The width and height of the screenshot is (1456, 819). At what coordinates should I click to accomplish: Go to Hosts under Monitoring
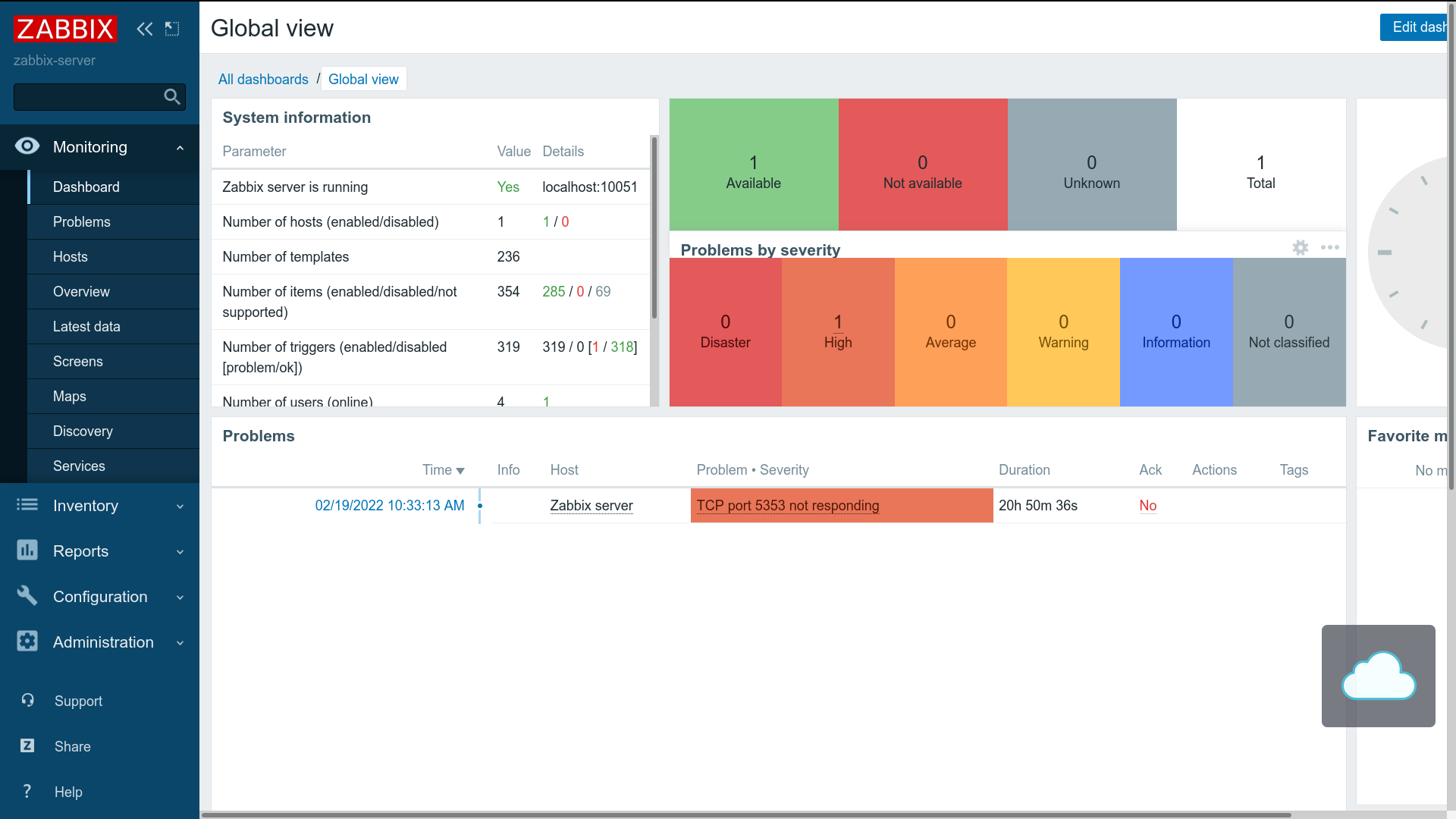pos(71,256)
